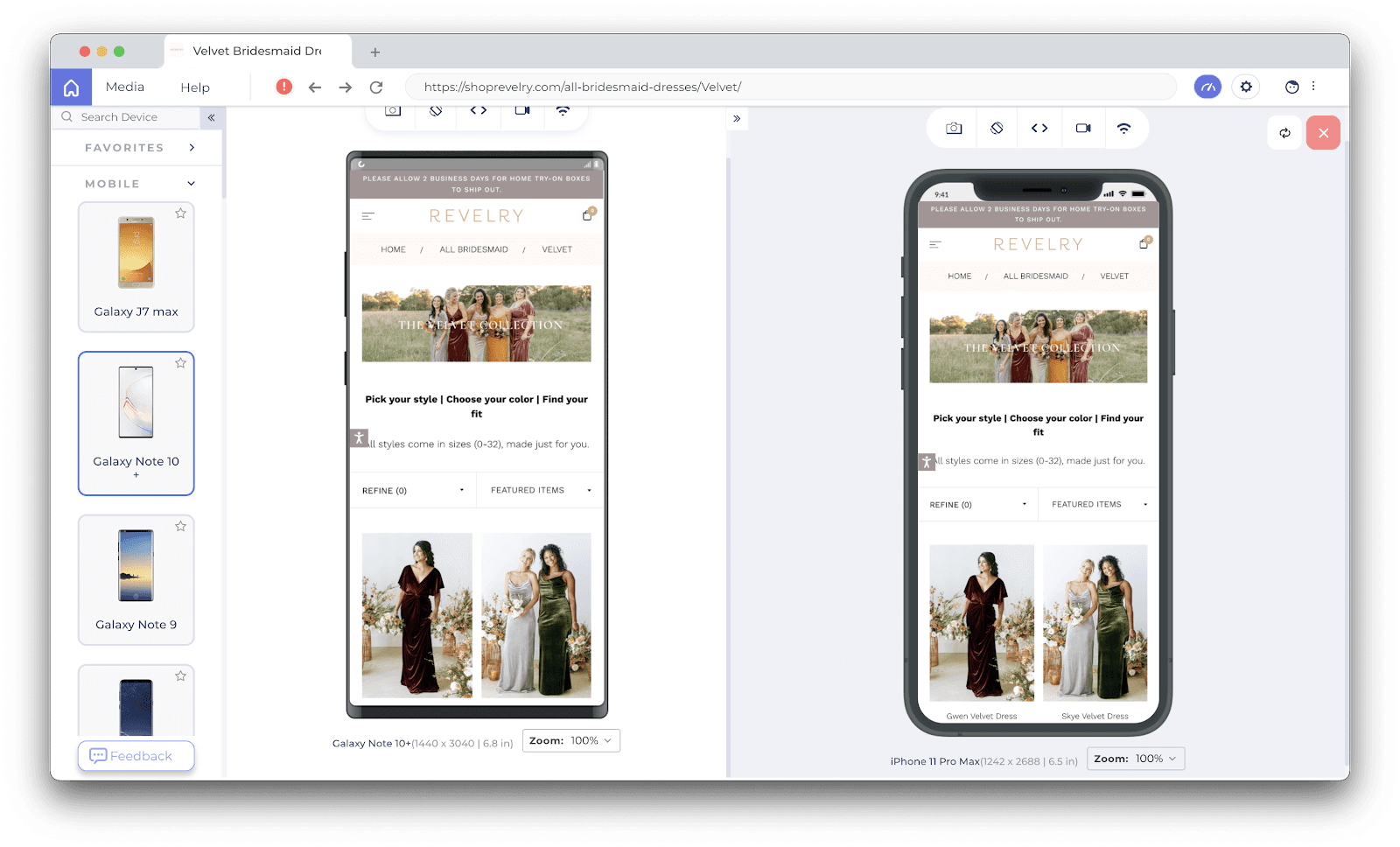Viewport: 1400px width, 847px height.
Task: Click the Home icon in the toolbar
Action: (x=72, y=87)
